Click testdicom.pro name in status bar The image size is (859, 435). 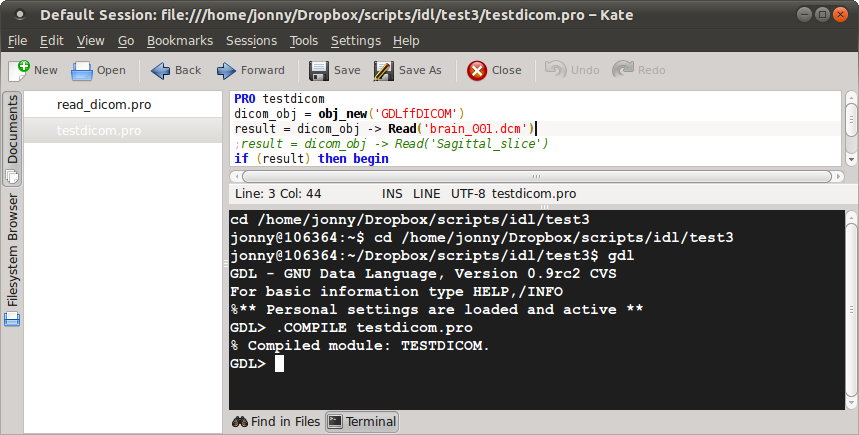(x=534, y=194)
